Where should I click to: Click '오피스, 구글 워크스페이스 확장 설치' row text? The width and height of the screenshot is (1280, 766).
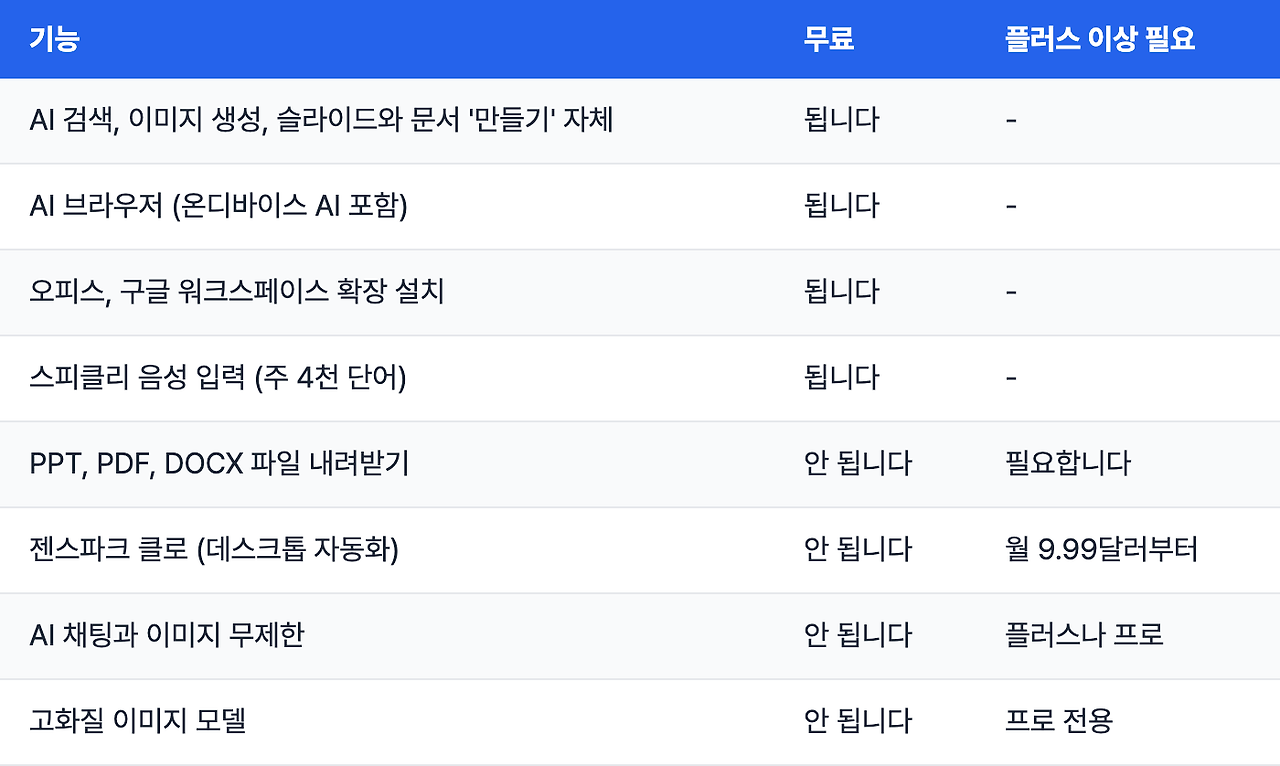pos(237,292)
